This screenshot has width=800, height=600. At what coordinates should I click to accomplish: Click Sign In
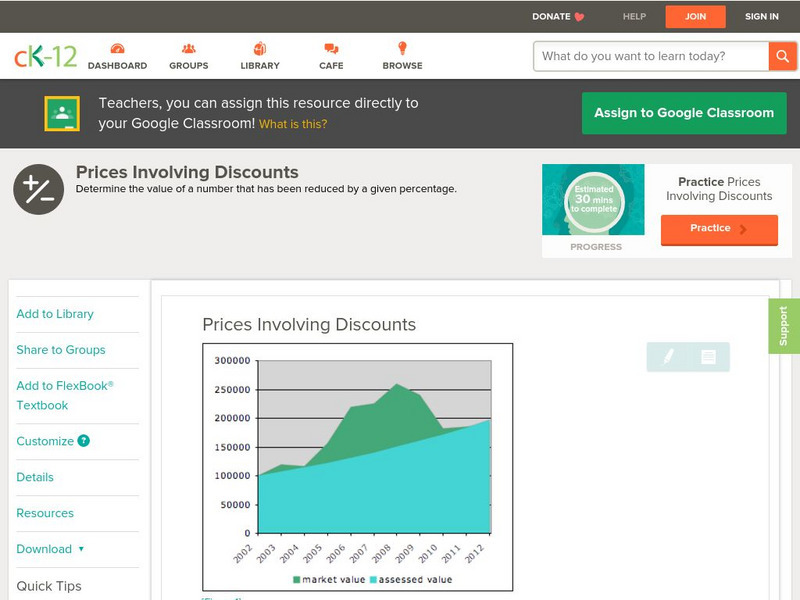tap(762, 17)
